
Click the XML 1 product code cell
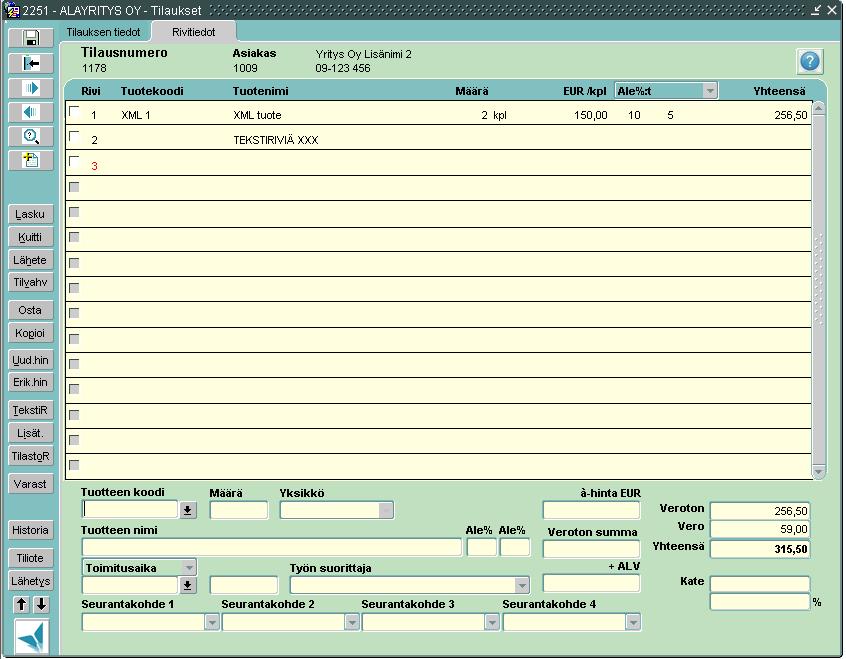tap(136, 115)
